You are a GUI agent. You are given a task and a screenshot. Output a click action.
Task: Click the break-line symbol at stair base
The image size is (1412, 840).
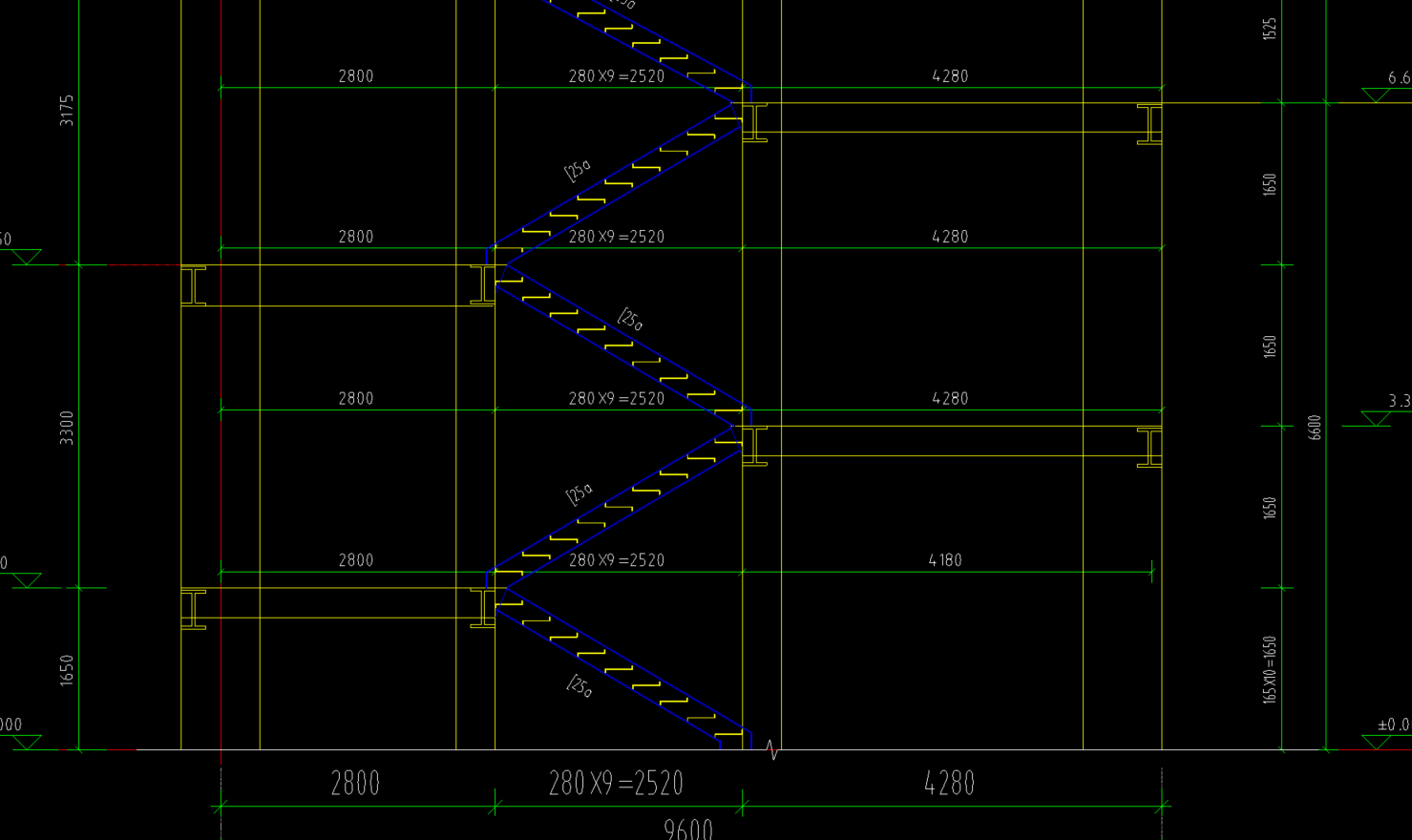click(773, 752)
